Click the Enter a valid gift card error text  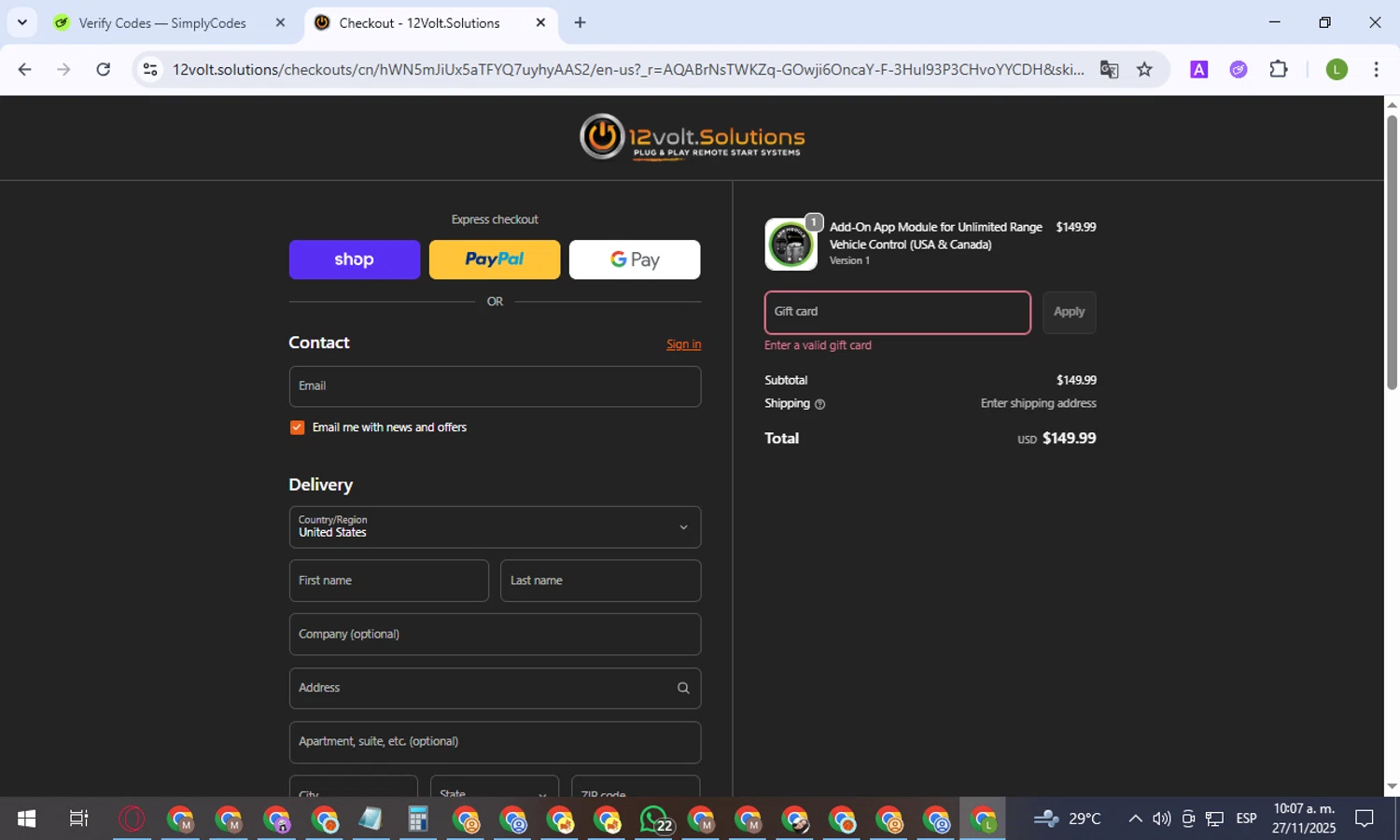(818, 345)
